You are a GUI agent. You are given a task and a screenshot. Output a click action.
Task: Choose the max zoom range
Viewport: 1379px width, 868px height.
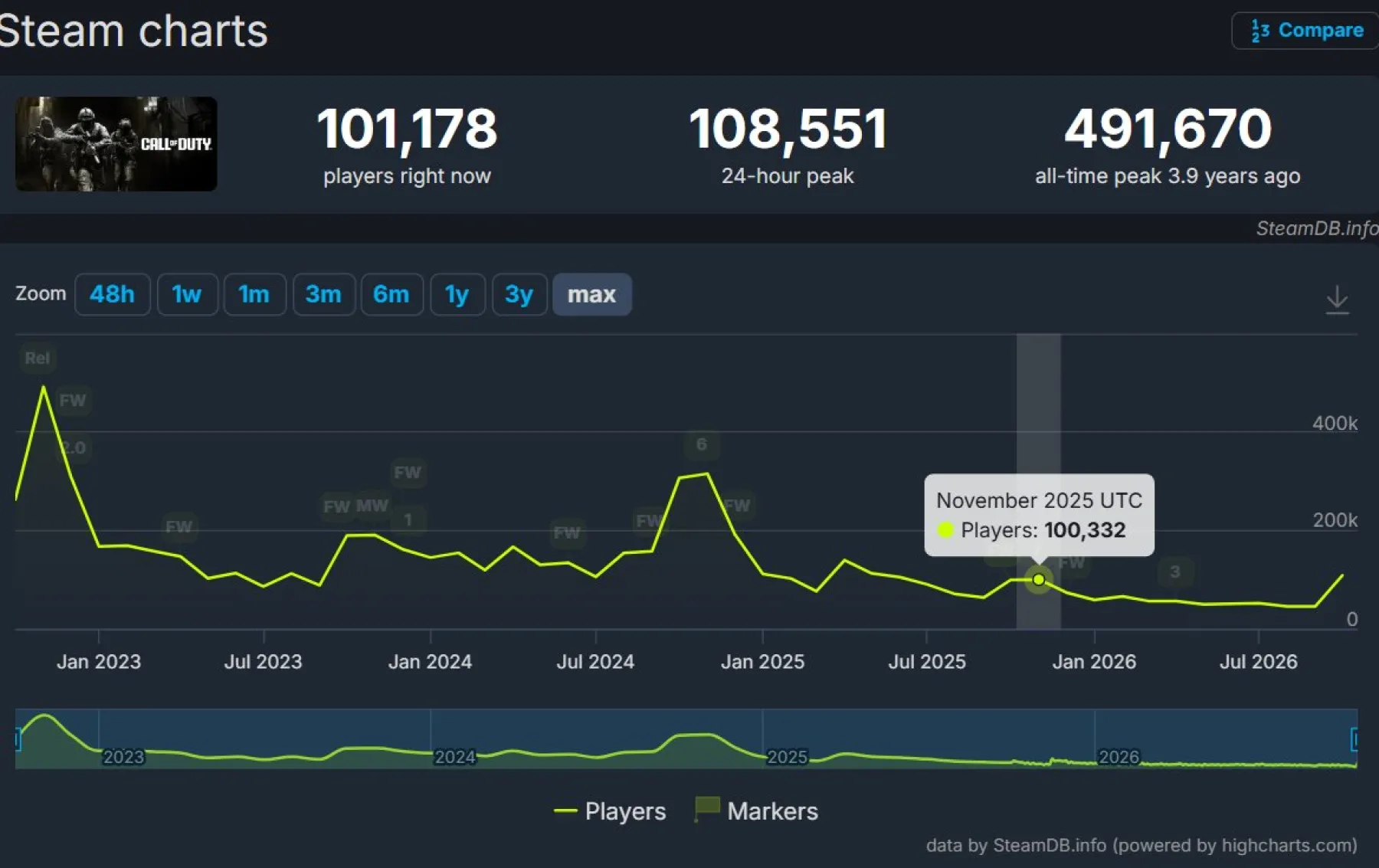pyautogui.click(x=592, y=294)
